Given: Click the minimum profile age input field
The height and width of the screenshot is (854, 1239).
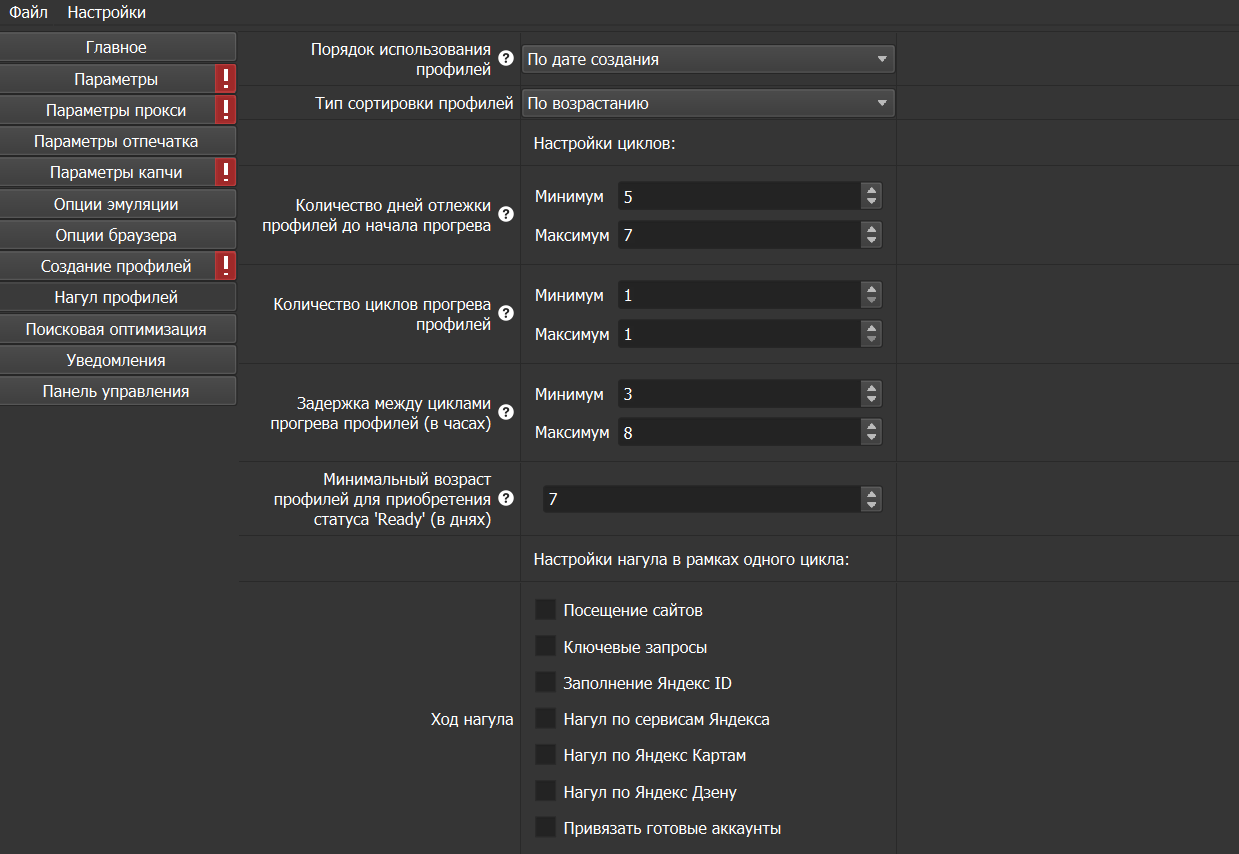Looking at the screenshot, I should [700, 498].
